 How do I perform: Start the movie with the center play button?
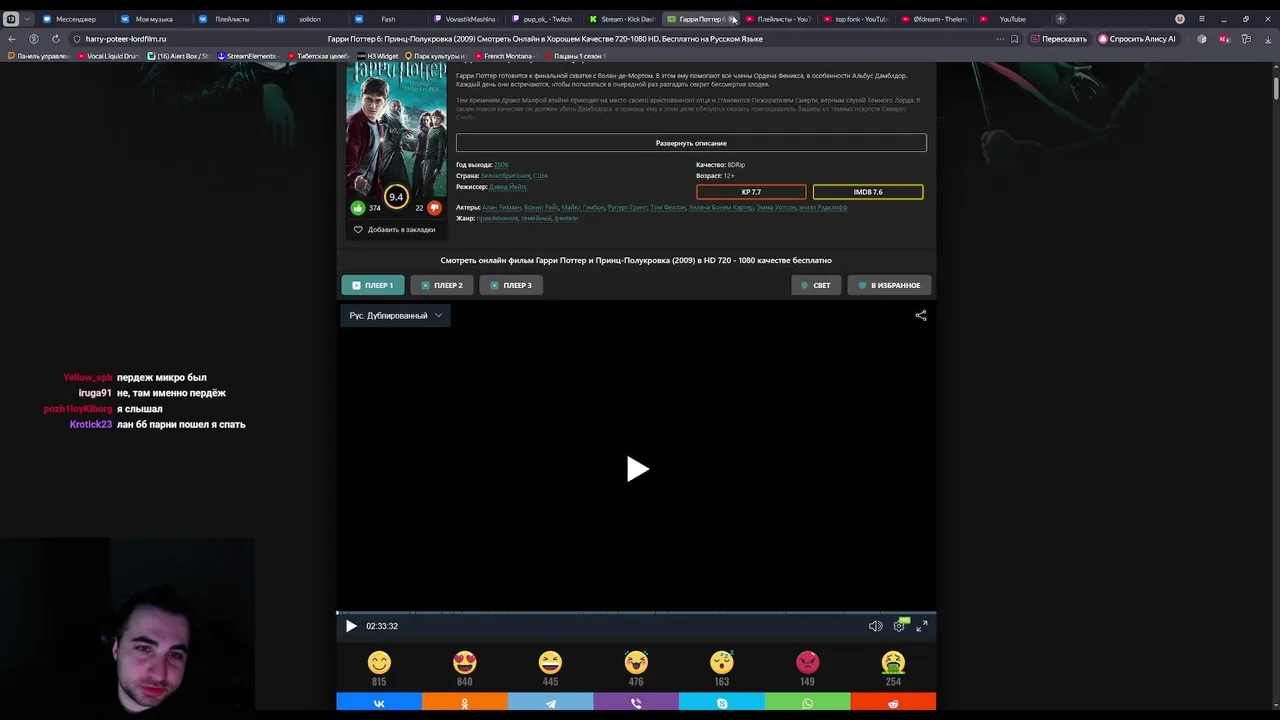(x=637, y=469)
